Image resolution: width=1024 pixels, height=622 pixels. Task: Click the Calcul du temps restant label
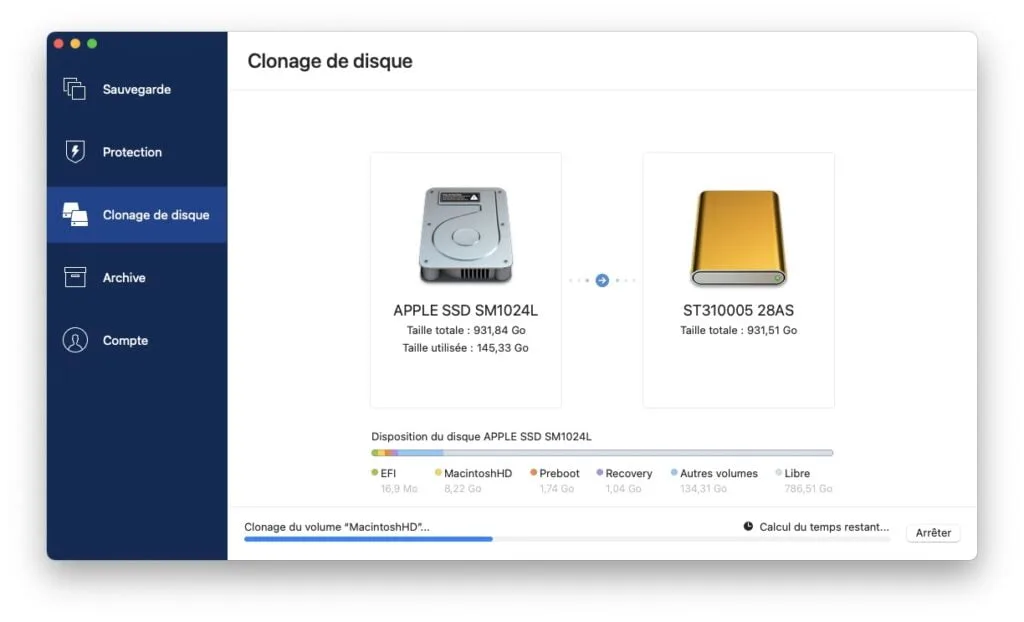(822, 526)
